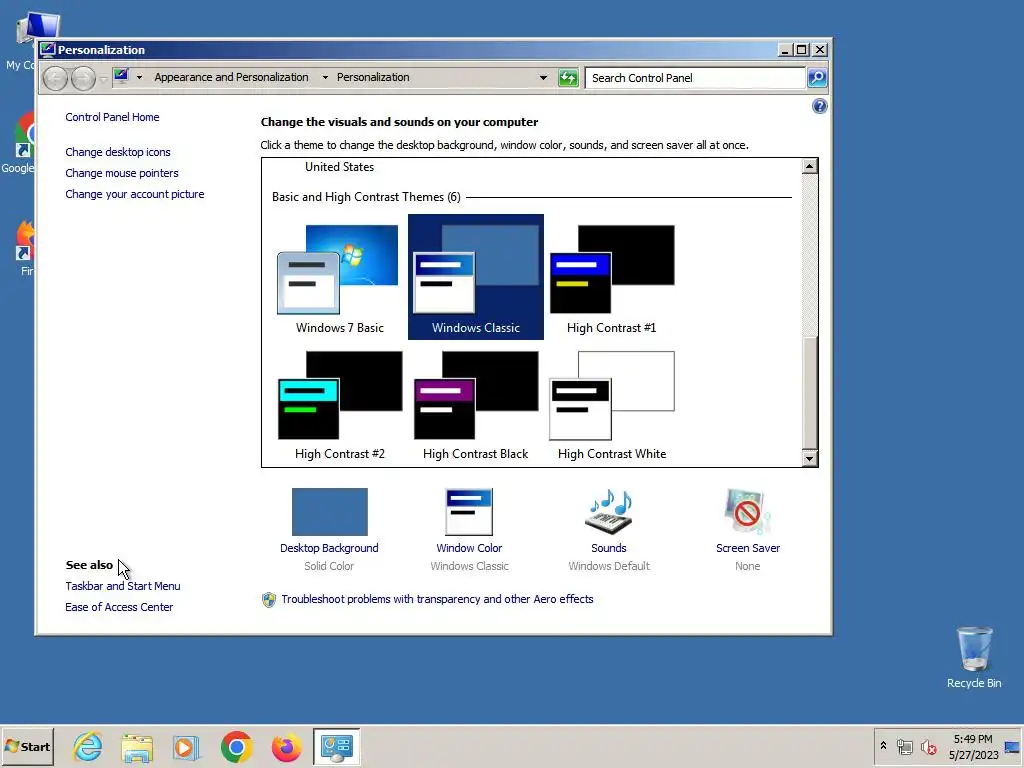Open recent pages dropdown next to Forward button
This screenshot has width=1024, height=768.
[103, 79]
